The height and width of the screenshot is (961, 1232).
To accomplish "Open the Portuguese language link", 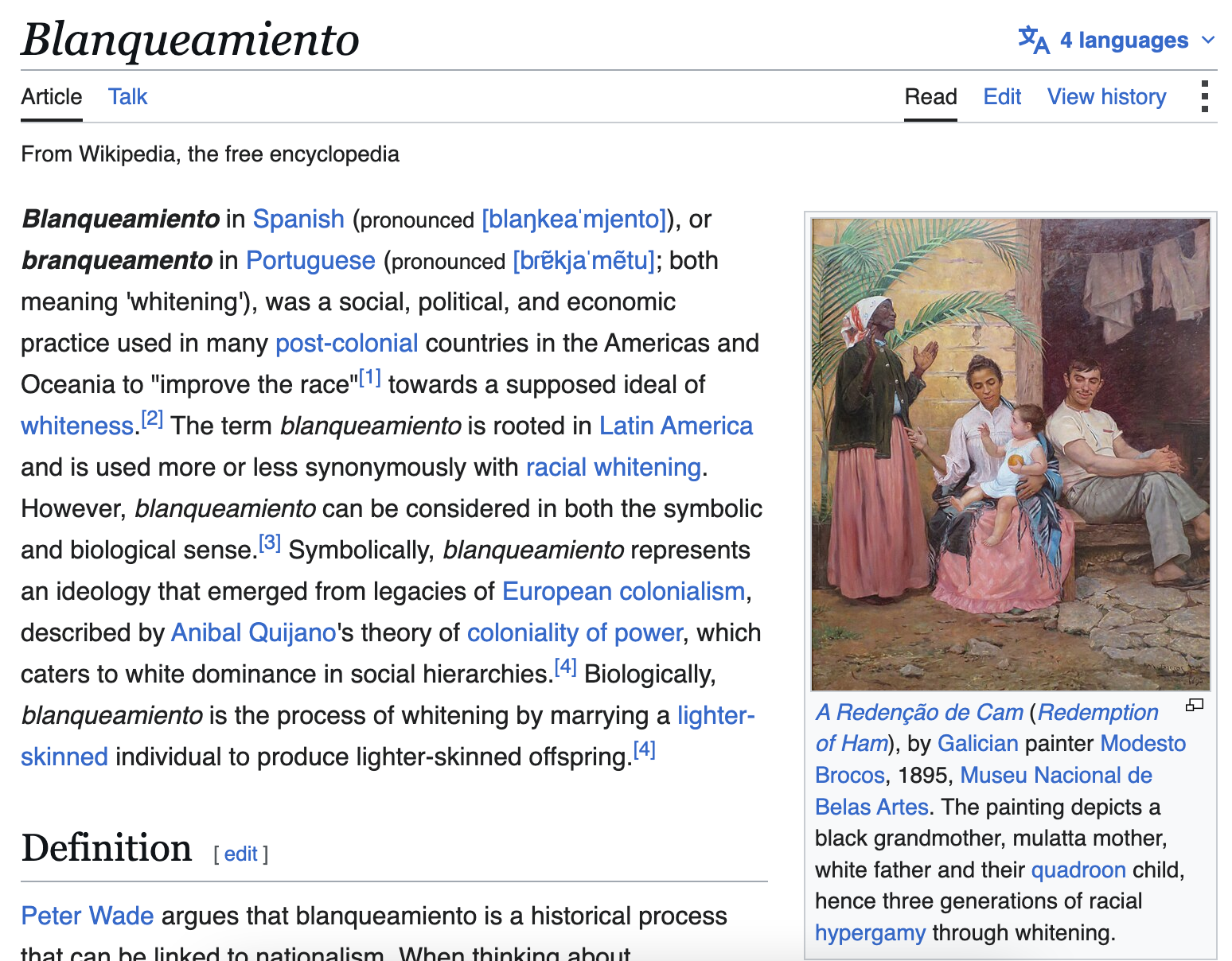I will (310, 260).
